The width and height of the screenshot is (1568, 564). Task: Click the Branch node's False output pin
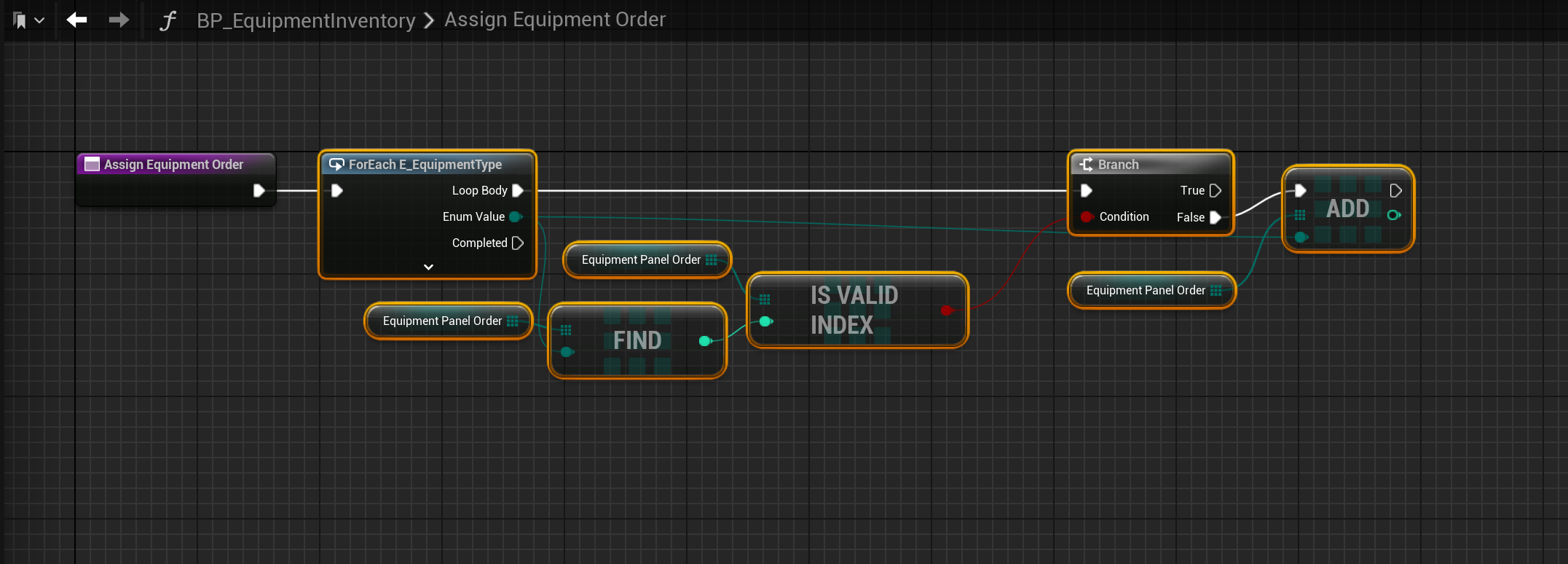click(x=1215, y=217)
